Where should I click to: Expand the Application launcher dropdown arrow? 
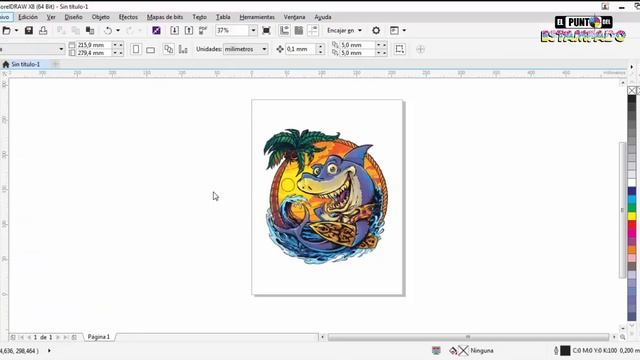pos(404,30)
